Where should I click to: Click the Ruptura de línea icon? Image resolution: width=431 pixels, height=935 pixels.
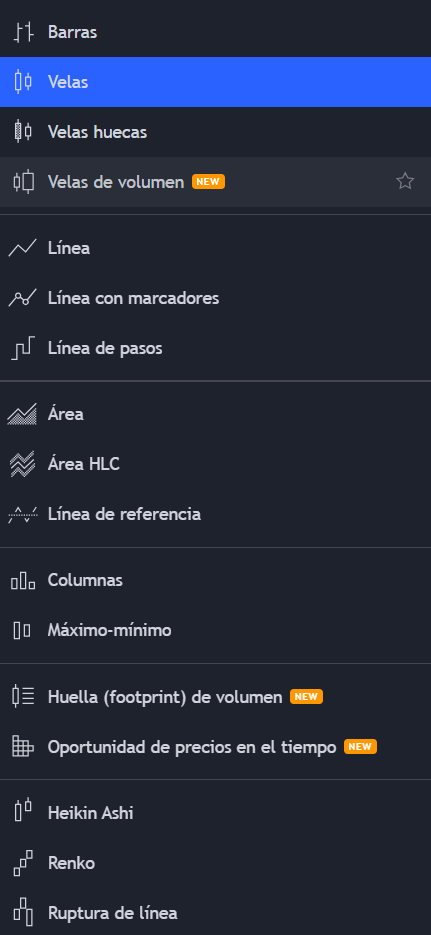(x=23, y=912)
